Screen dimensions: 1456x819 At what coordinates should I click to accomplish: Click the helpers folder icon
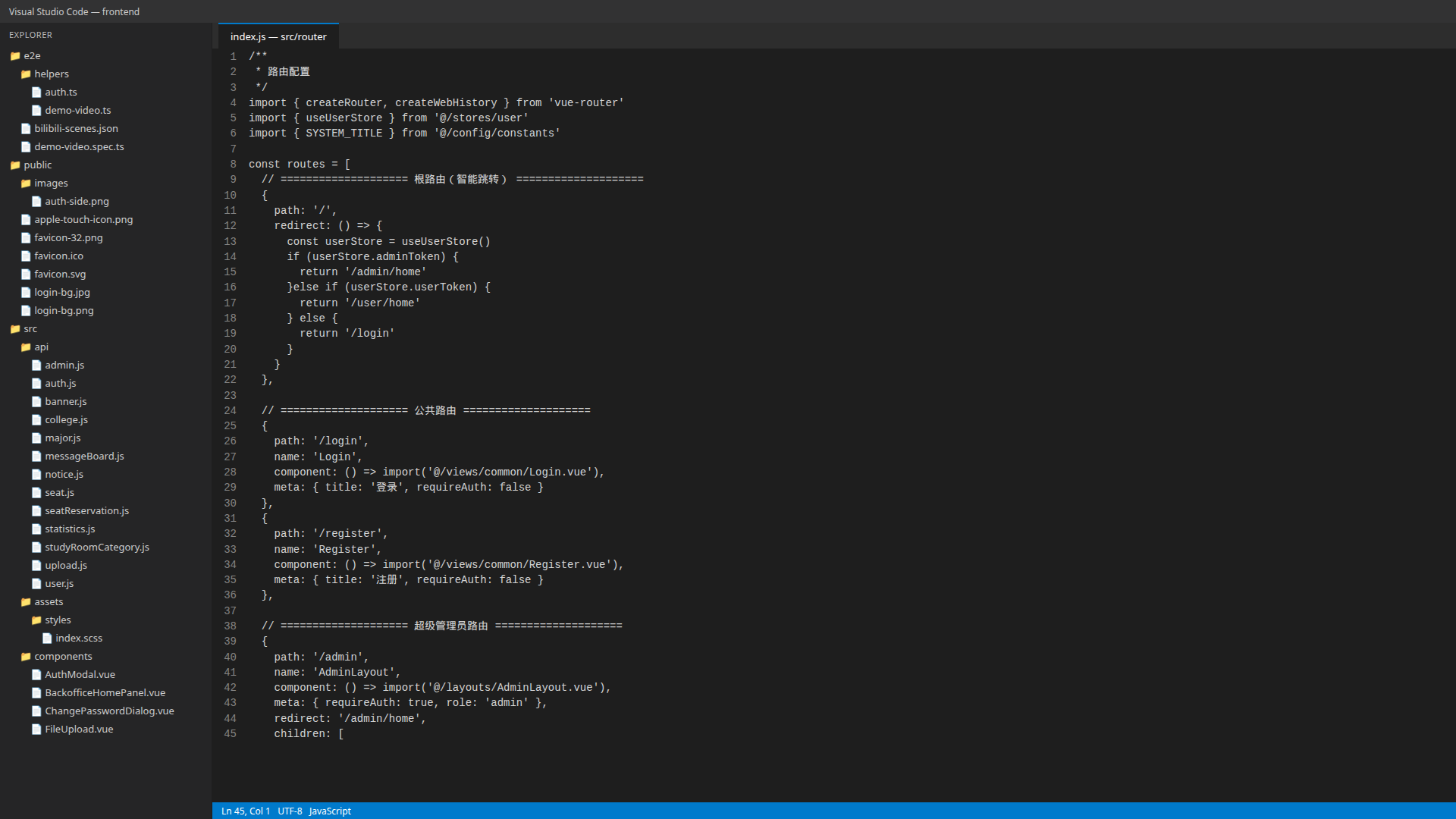pyautogui.click(x=26, y=74)
